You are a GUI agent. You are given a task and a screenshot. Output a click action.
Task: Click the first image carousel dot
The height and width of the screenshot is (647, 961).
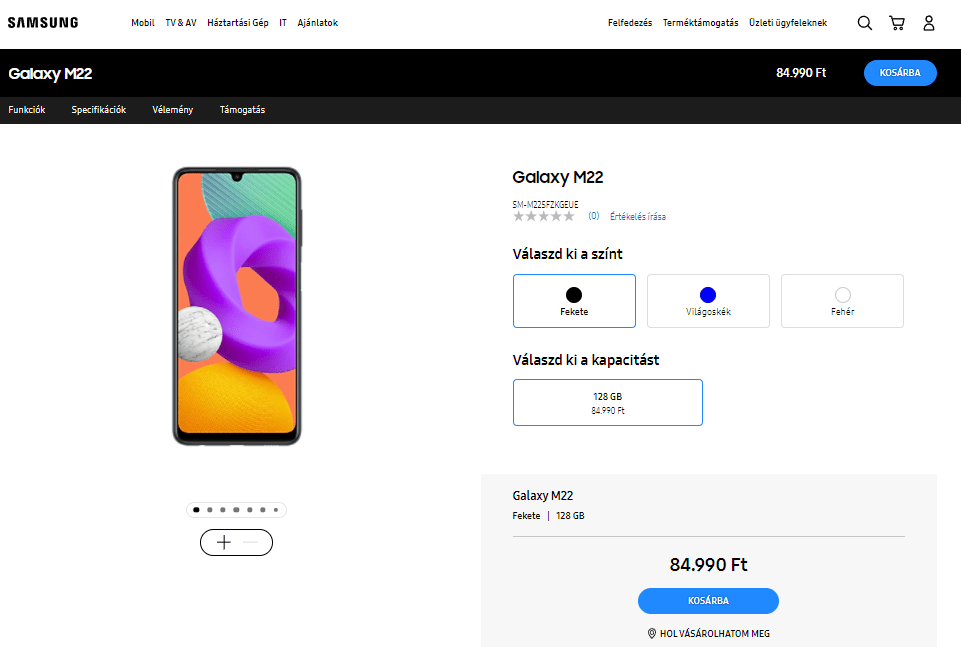click(196, 510)
